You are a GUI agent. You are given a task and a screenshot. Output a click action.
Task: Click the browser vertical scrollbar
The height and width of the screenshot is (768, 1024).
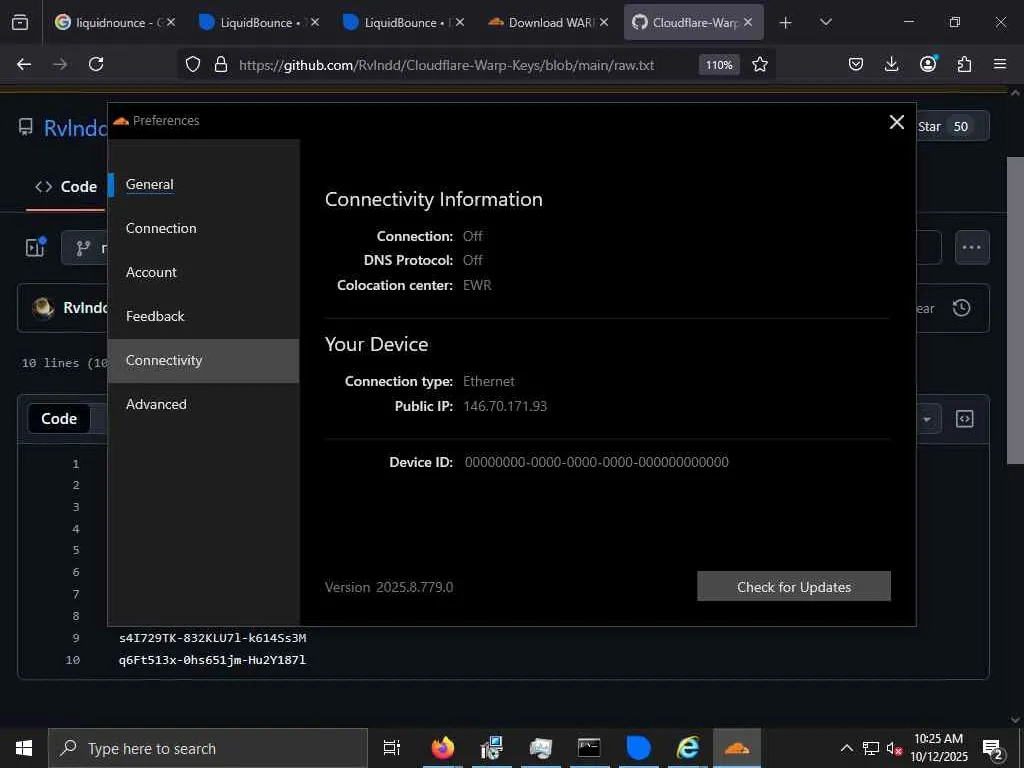click(x=1015, y=310)
